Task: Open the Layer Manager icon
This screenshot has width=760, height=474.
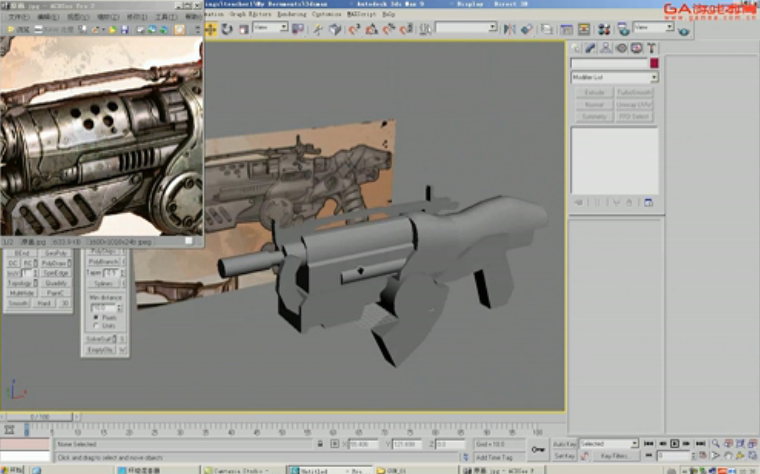Action: pos(547,30)
